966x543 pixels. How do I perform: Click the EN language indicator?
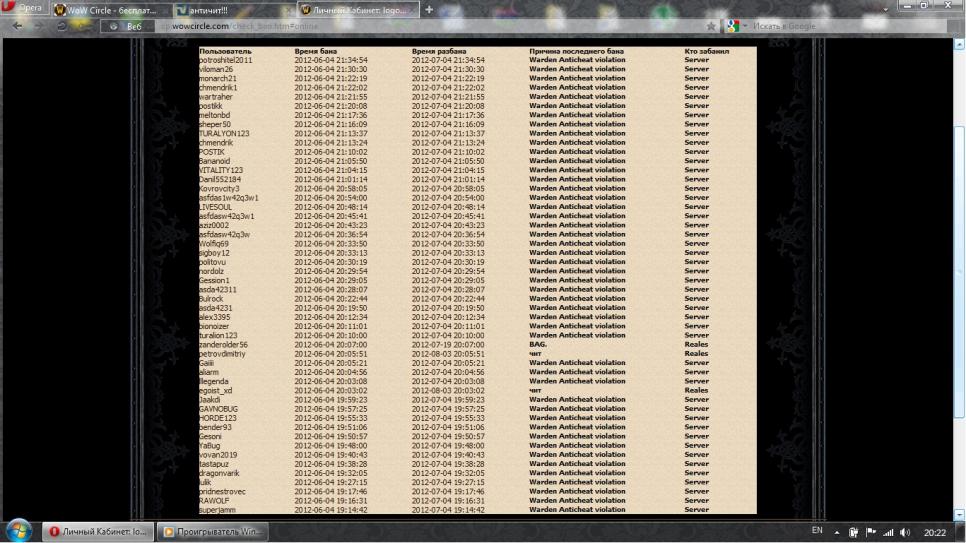(817, 531)
